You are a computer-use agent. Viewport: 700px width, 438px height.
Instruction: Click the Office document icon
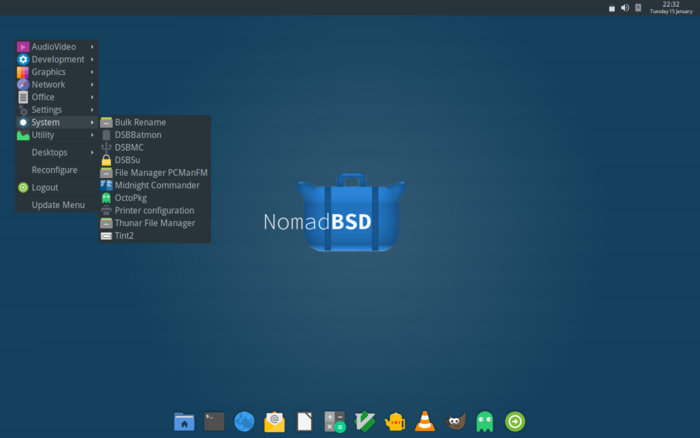23,97
